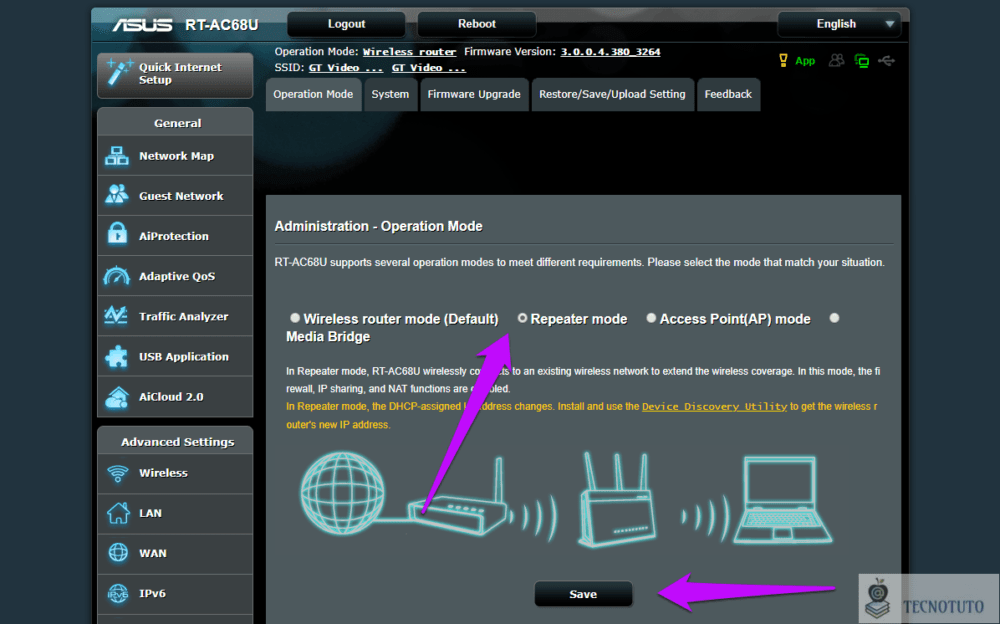Switch to System tab
This screenshot has height=624, width=1000.
pos(390,94)
